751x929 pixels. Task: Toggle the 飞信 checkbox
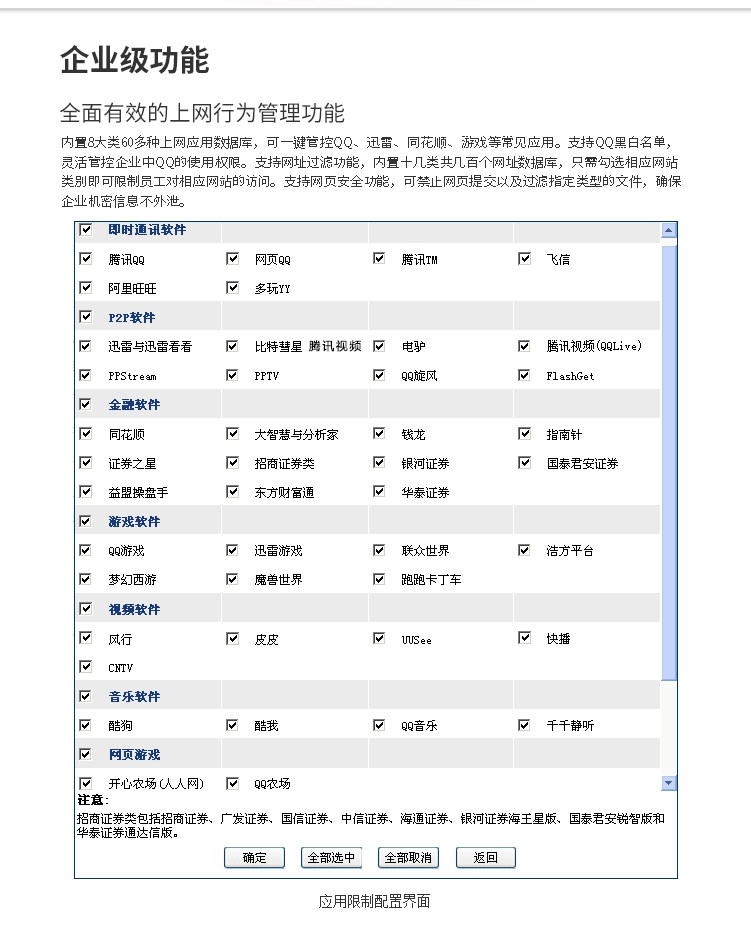524,258
